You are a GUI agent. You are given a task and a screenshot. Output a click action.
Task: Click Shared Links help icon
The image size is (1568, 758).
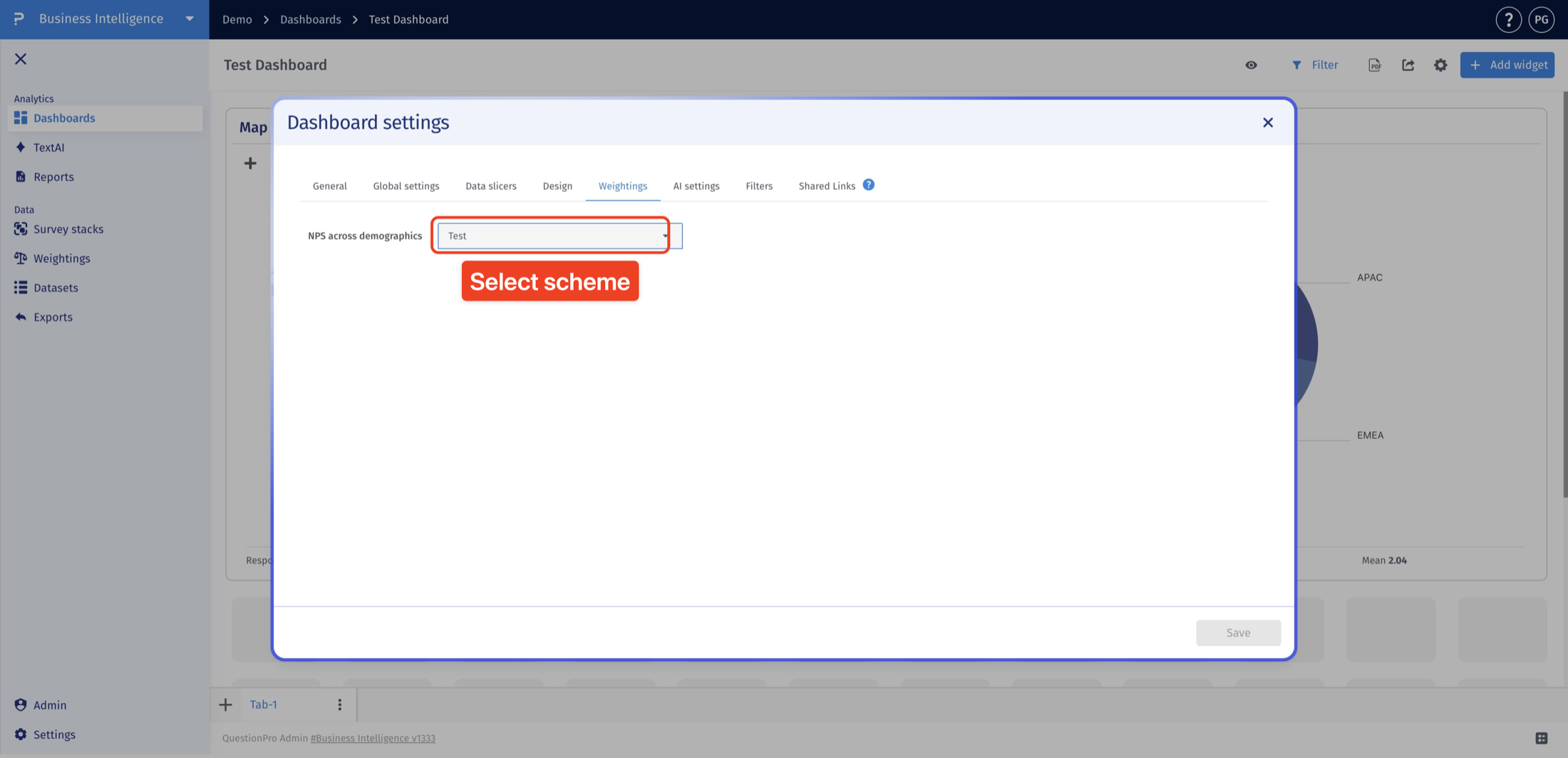(868, 185)
